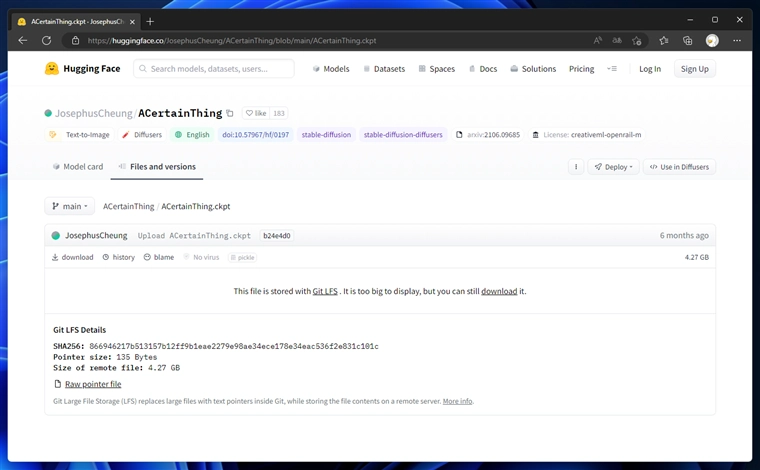
Task: Open ACertainThing folder breadcrumb
Action: click(x=128, y=206)
